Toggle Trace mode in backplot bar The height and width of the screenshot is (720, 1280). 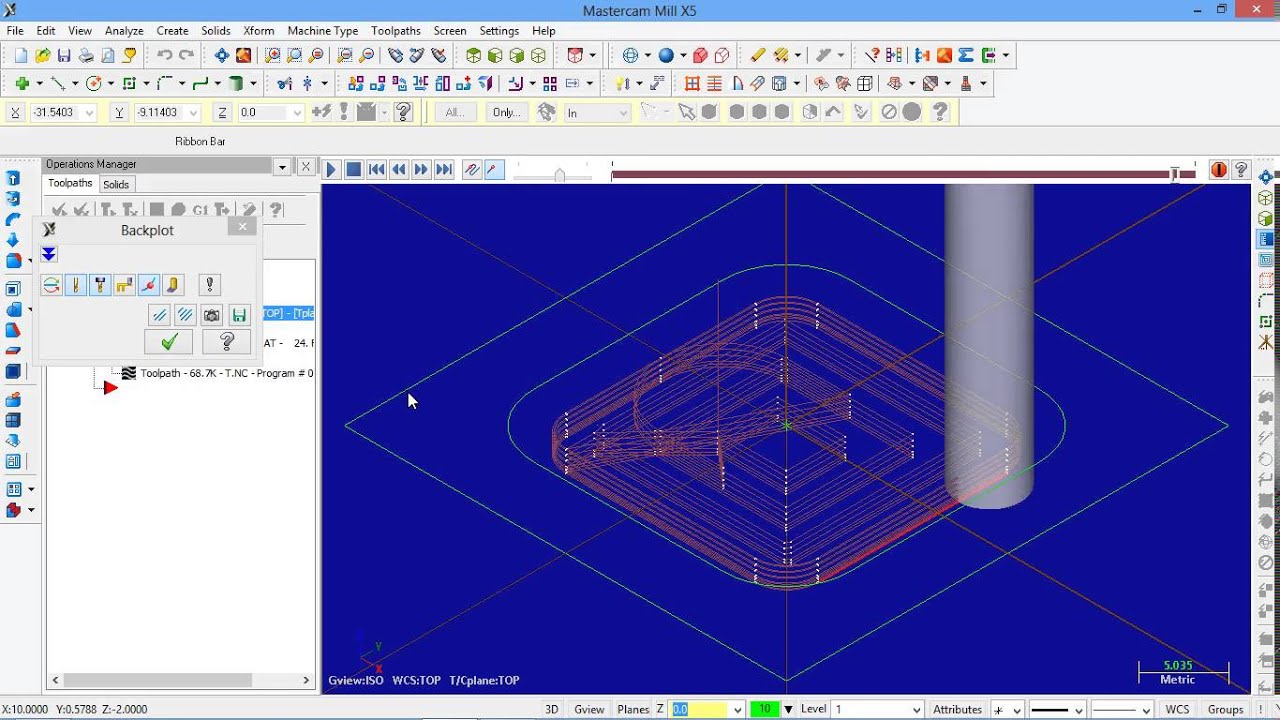click(x=471, y=170)
